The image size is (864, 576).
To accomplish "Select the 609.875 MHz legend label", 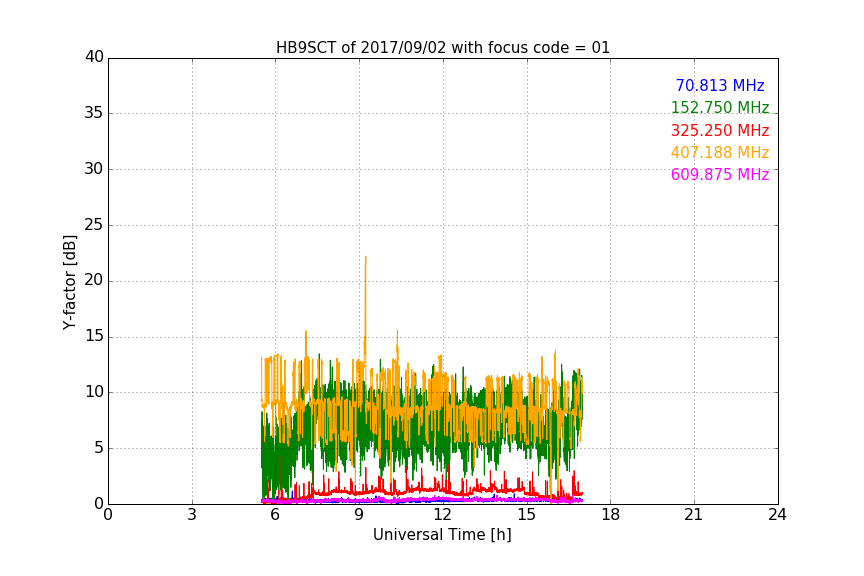I will click(720, 174).
